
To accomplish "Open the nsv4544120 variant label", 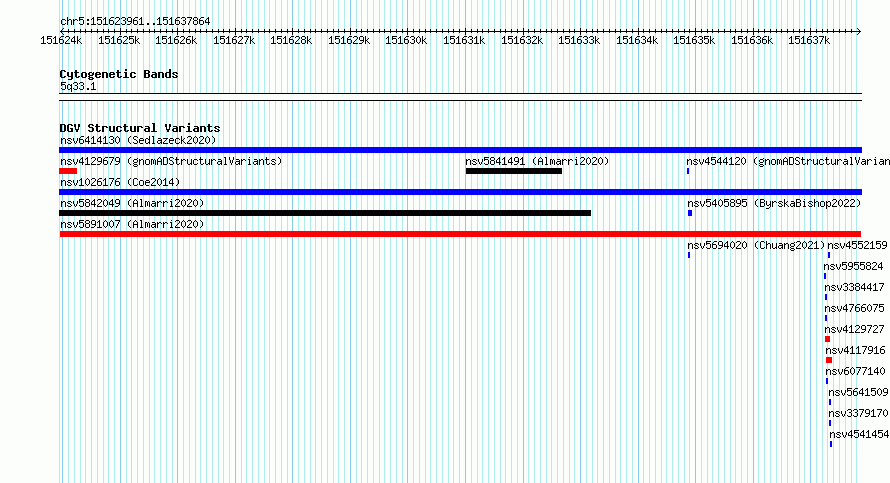I will click(788, 161).
